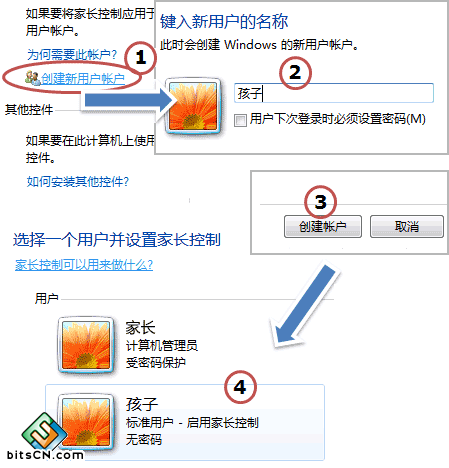
Task: Open 家长控制可以用来做什么? link
Action: [x=84, y=265]
